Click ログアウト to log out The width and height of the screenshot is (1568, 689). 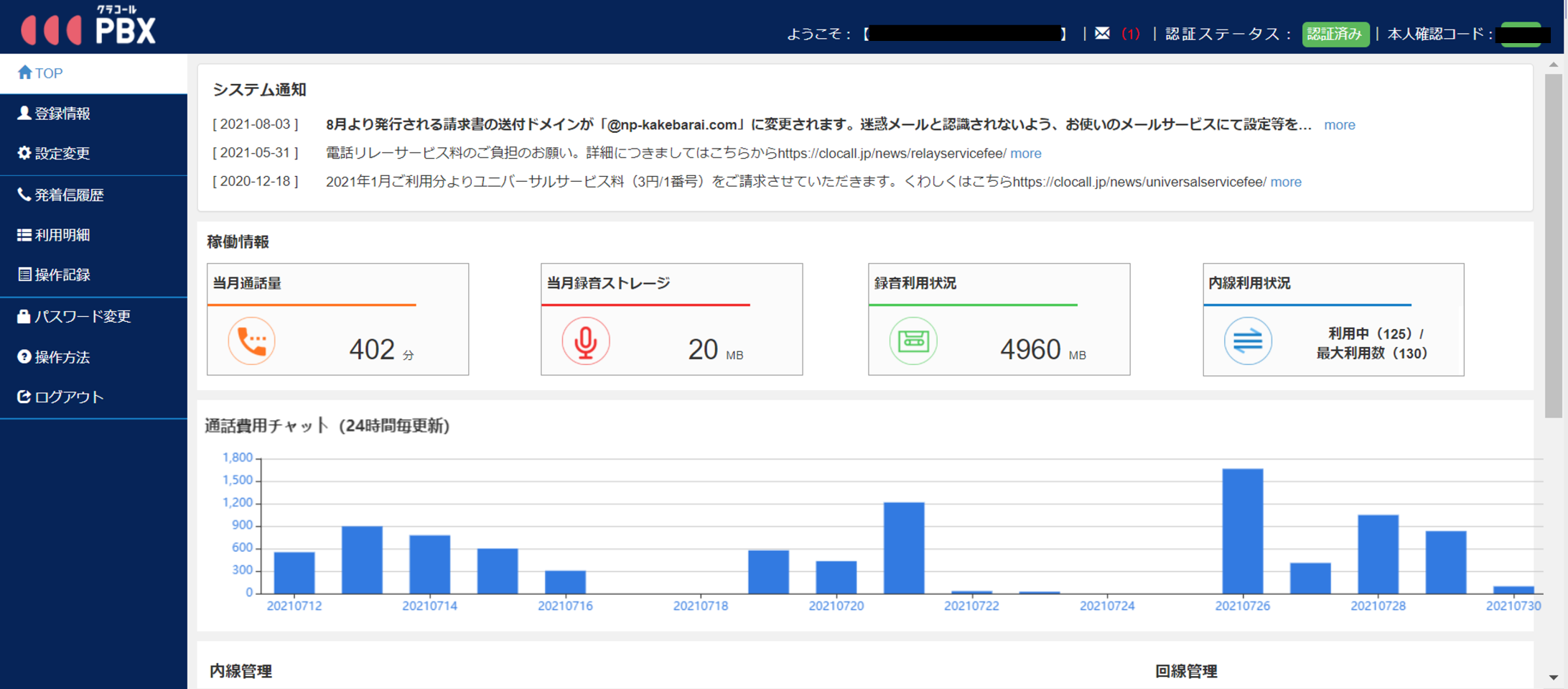[69, 397]
